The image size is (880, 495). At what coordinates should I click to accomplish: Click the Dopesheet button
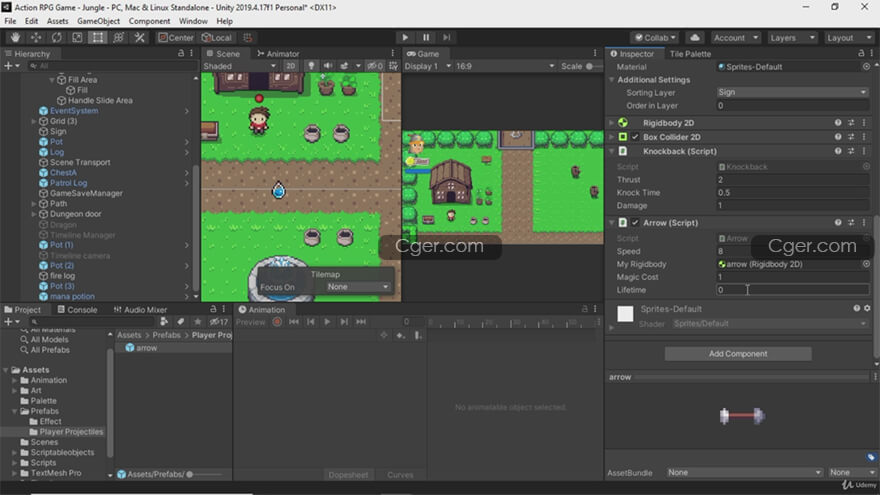(x=348, y=475)
